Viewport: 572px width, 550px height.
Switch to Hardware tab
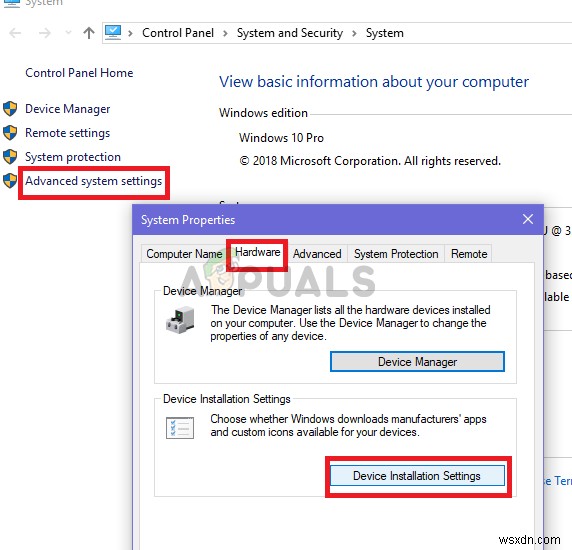(258, 252)
